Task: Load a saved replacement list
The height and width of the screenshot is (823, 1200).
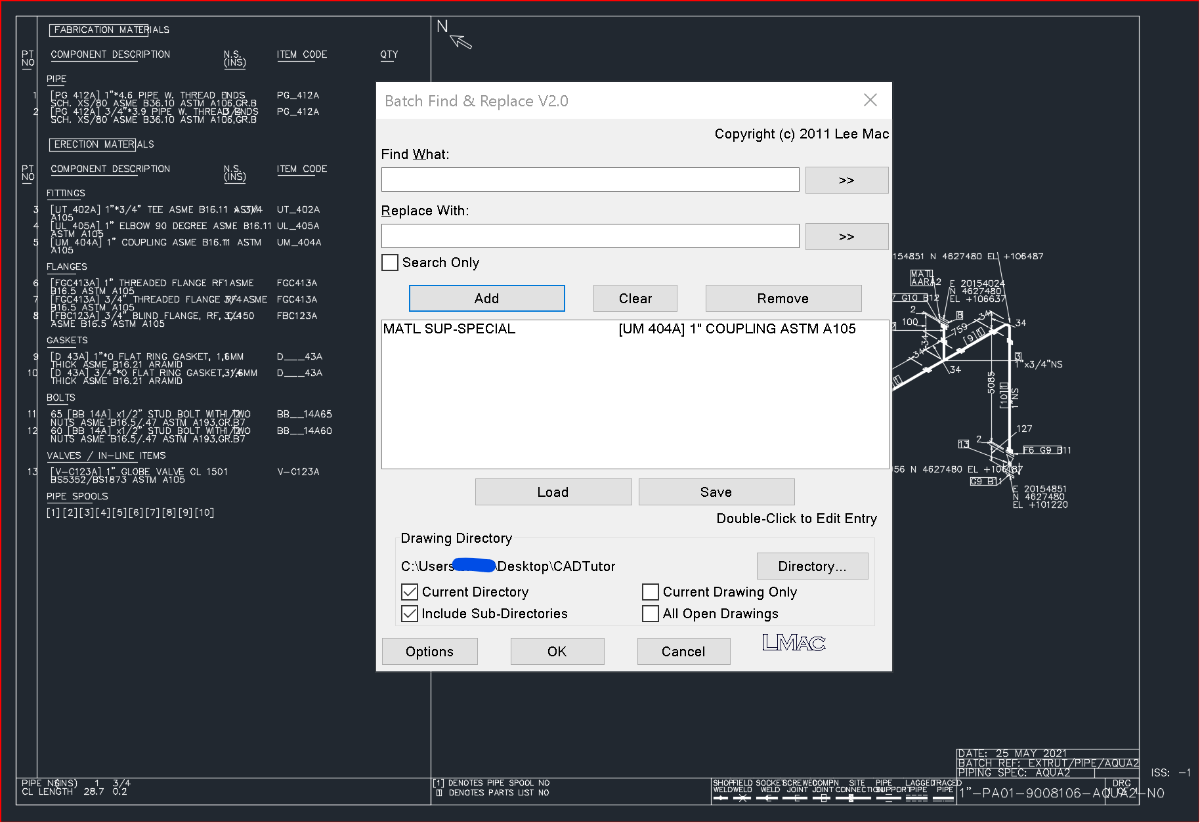Action: click(x=553, y=492)
